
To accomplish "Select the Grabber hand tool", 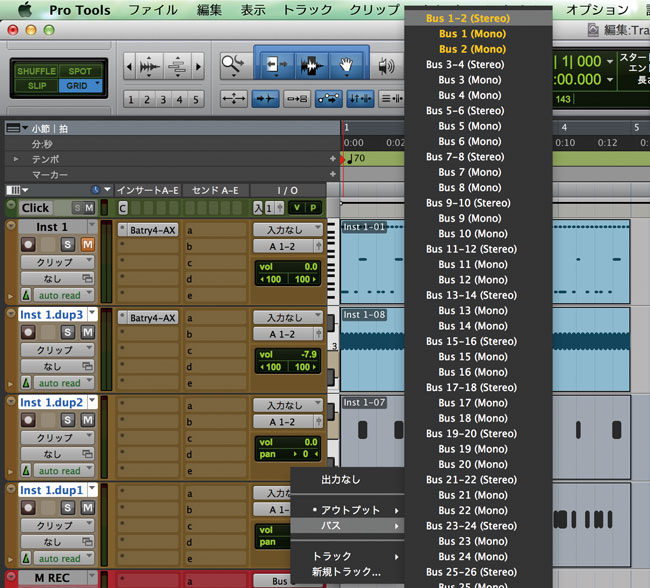I will pyautogui.click(x=346, y=65).
